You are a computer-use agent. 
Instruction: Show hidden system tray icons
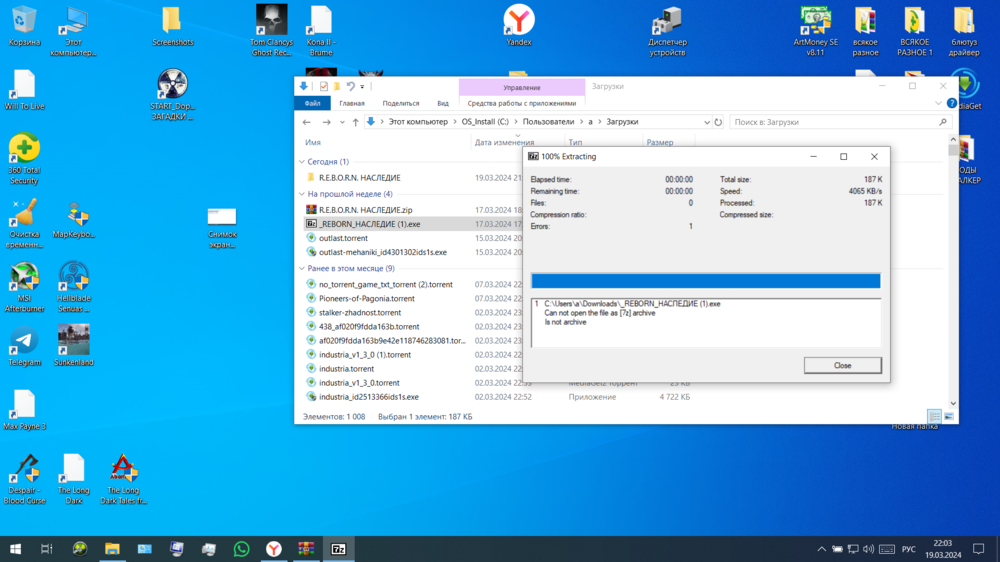pyautogui.click(x=822, y=549)
